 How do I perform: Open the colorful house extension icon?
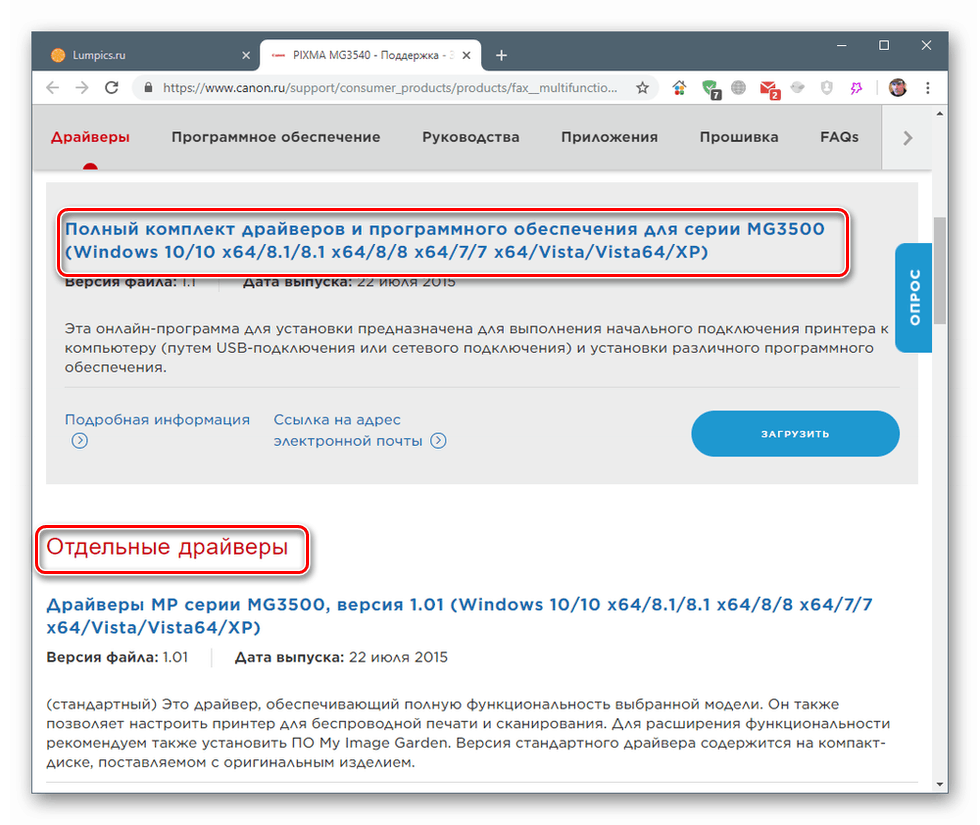(679, 88)
